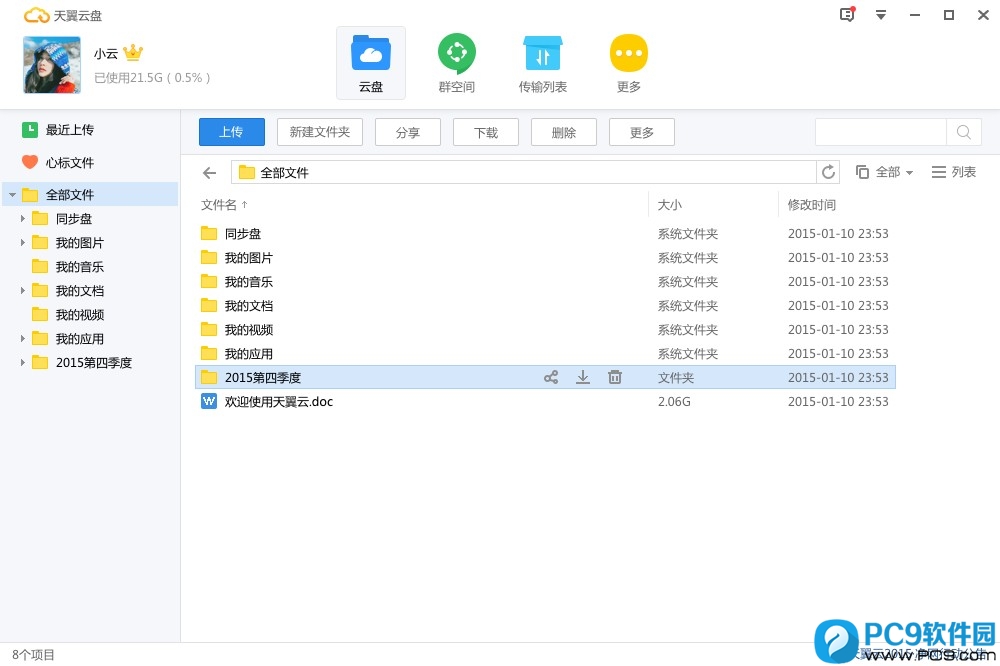Screen dimensions: 1000x666
Task: Sort by the 文件名 column header
Action: [x=224, y=205]
